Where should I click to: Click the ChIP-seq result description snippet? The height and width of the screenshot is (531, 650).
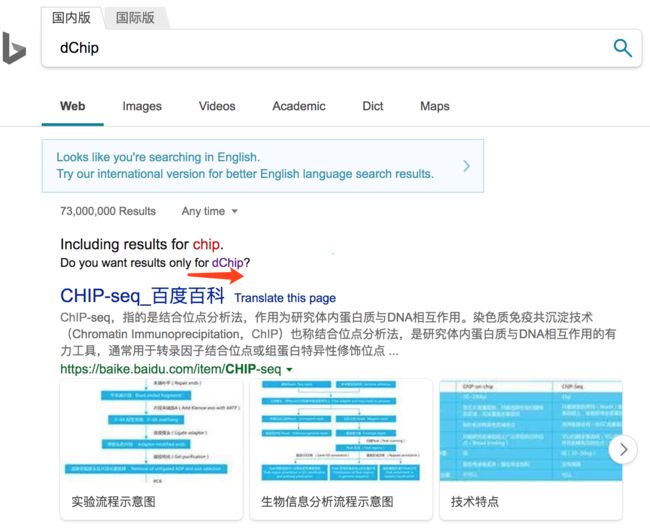click(x=338, y=334)
